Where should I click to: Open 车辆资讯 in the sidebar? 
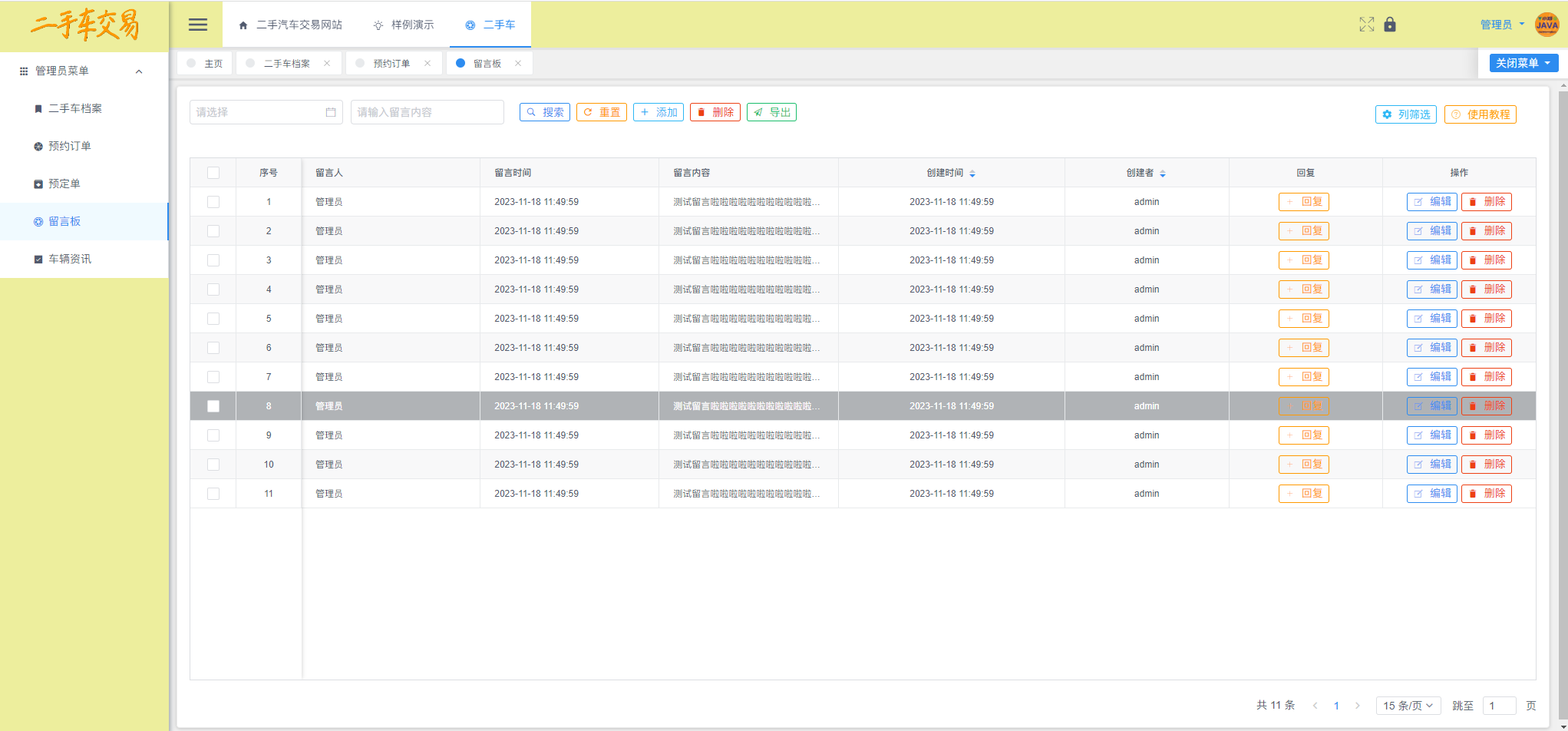coord(69,259)
